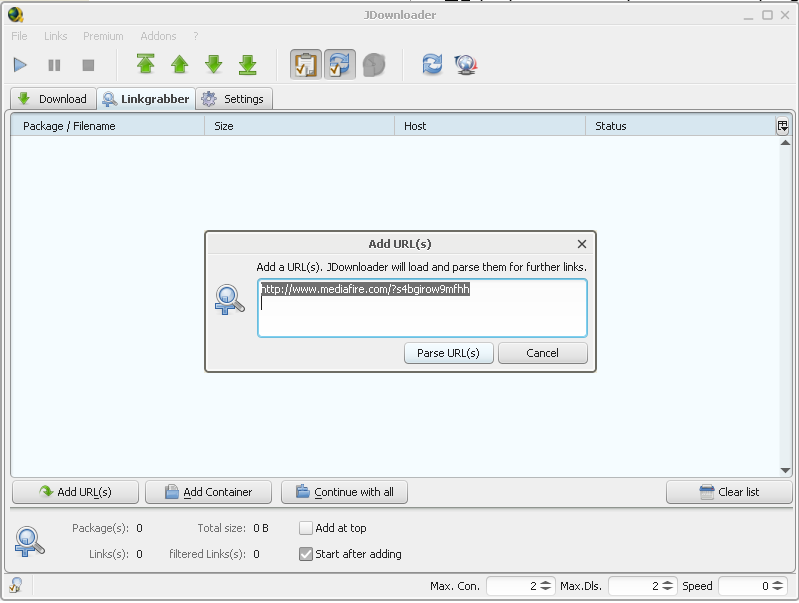Decrease the Speed limit value
799x603 pixels.
(778, 589)
